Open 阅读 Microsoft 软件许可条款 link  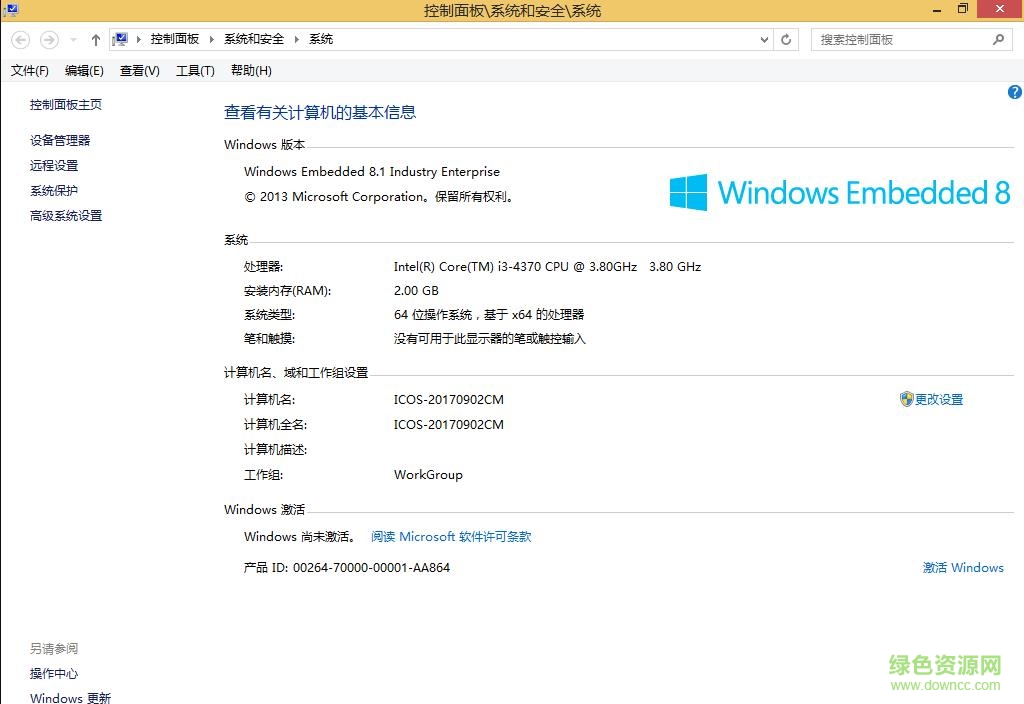(450, 536)
